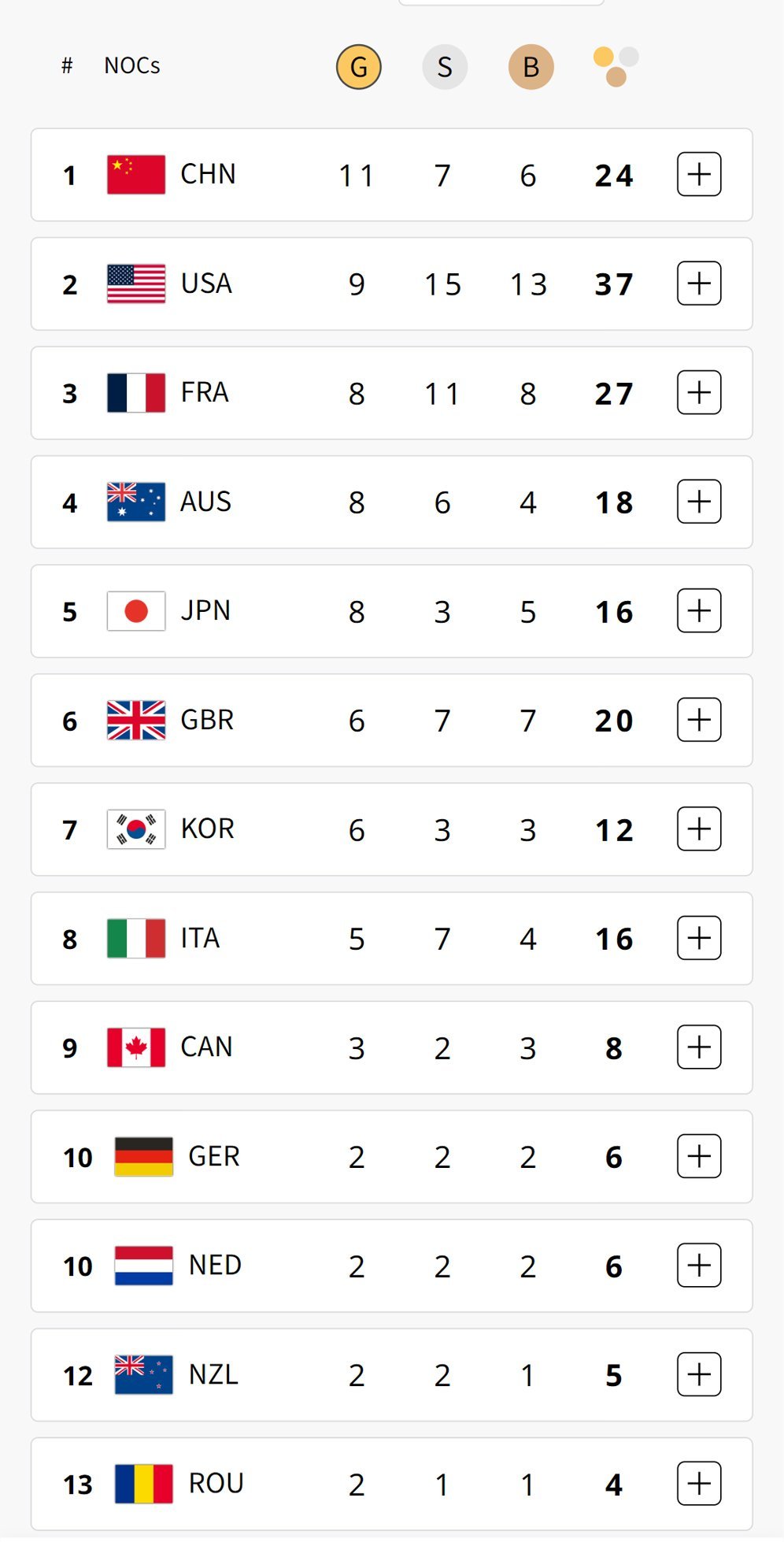Click the USA flag icon
This screenshot has width=784, height=1542.
tap(136, 284)
